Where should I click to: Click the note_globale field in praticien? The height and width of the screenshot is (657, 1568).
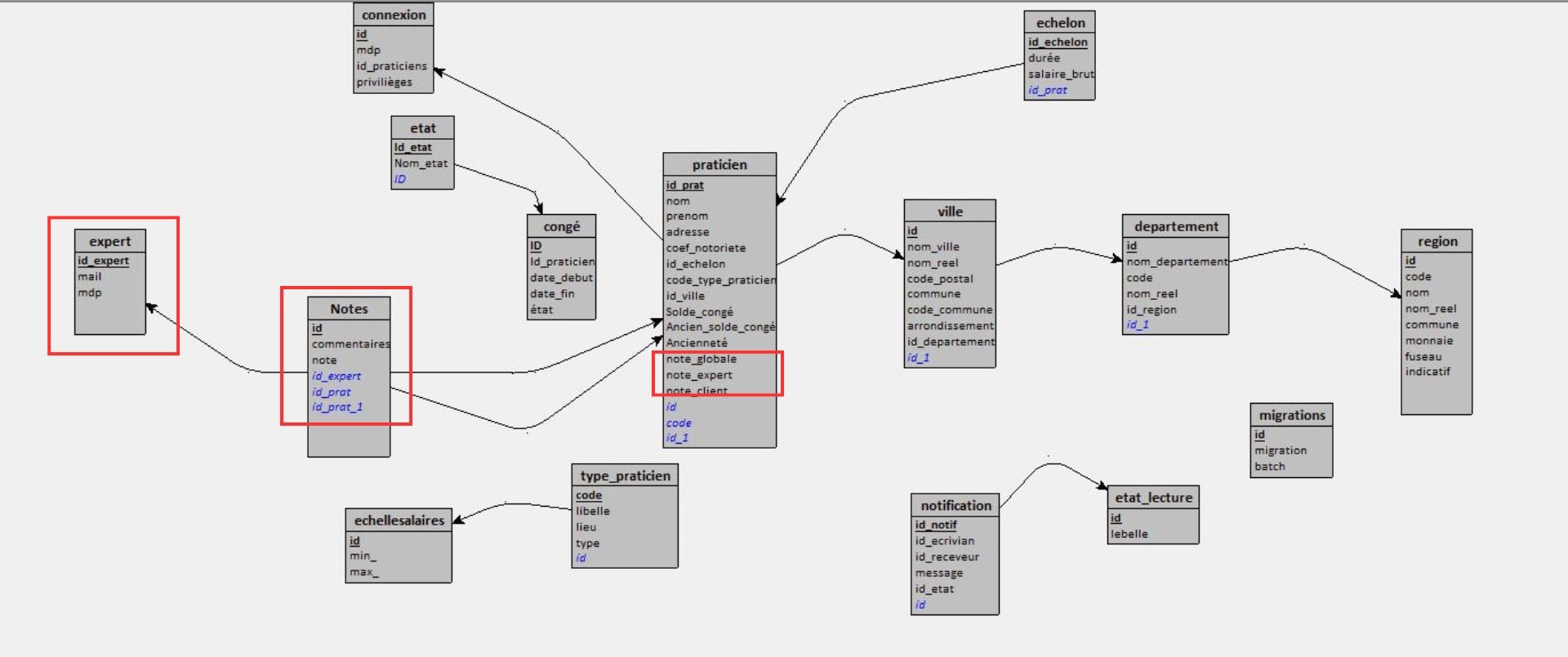coord(701,359)
